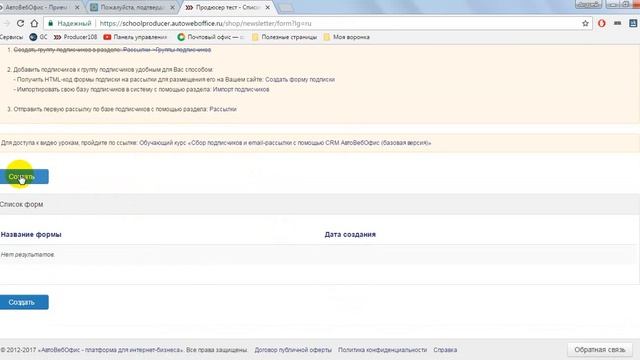
Task: Click the lower Создать button below the table
Action: tap(24, 302)
